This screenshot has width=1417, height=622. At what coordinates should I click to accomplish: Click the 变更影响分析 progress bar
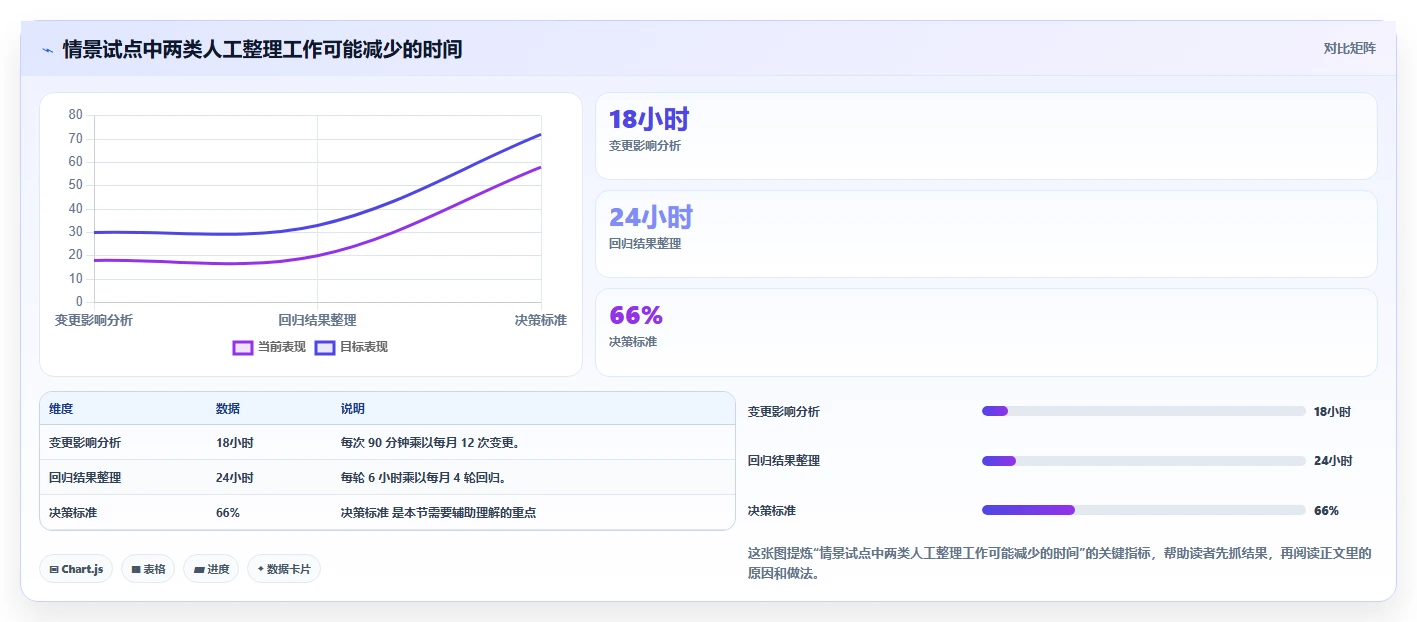1144,411
